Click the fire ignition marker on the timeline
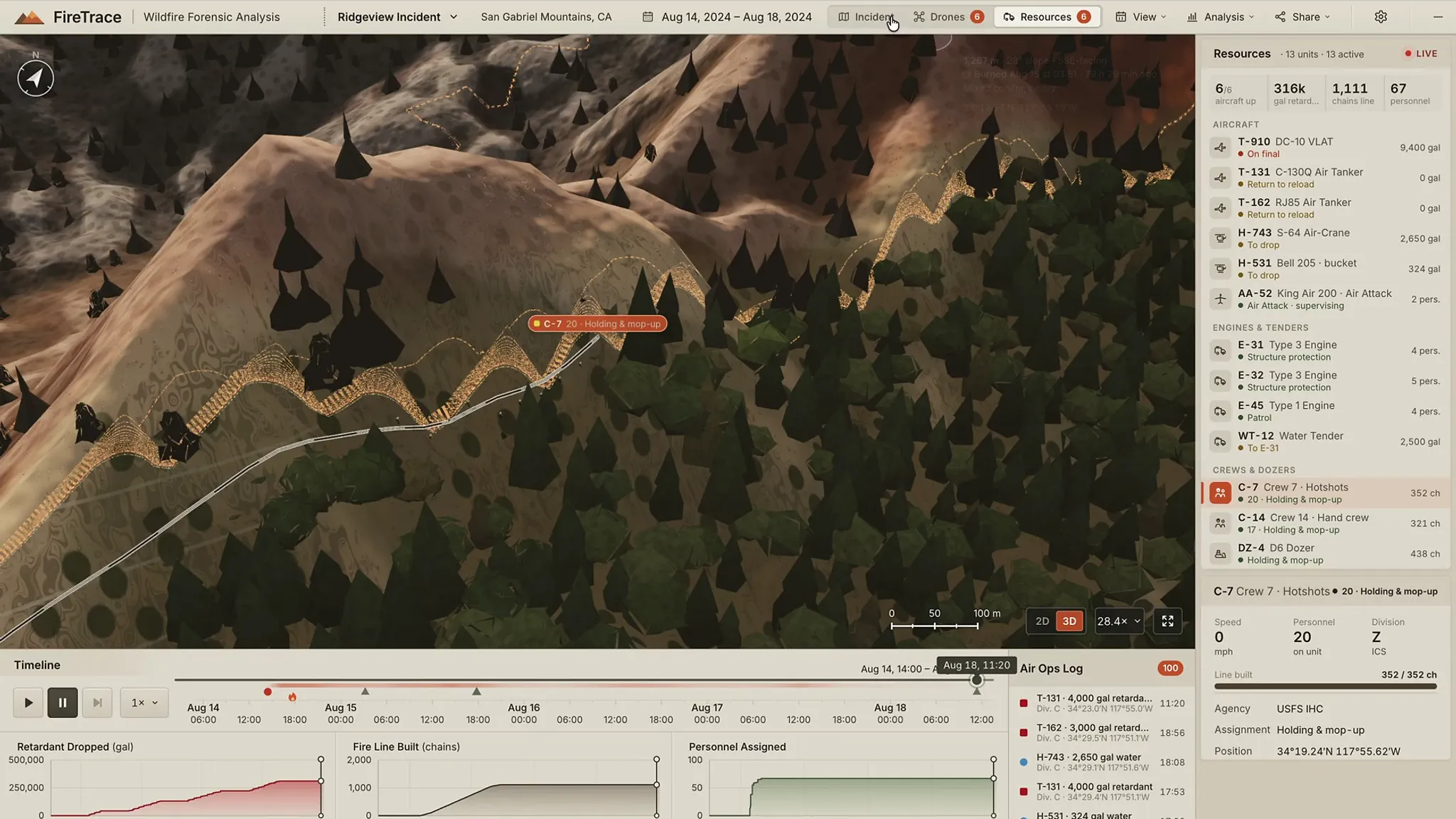 click(292, 697)
